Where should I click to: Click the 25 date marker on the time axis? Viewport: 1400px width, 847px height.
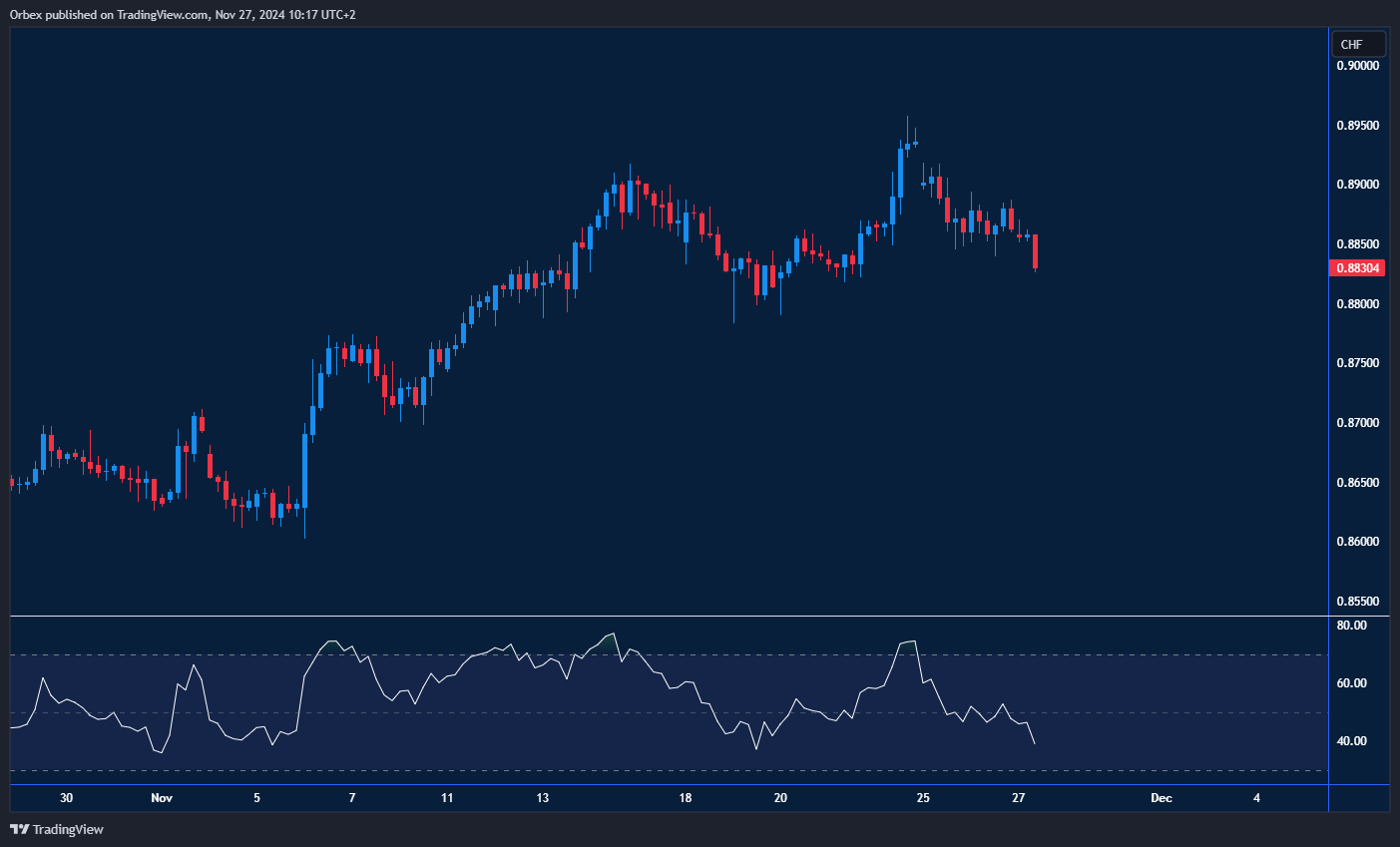(x=923, y=798)
